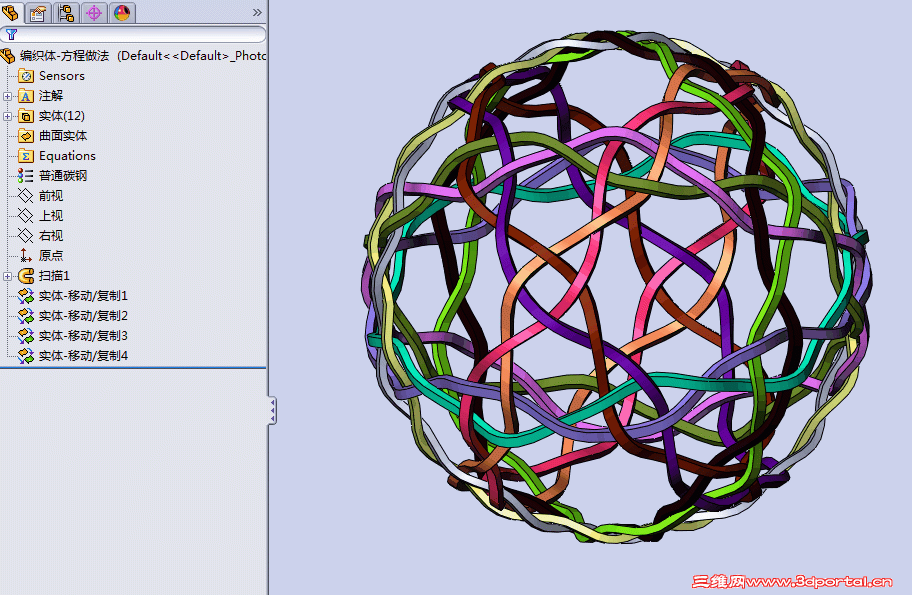Click the 实体-移动/复制3 feature icon

26,336
